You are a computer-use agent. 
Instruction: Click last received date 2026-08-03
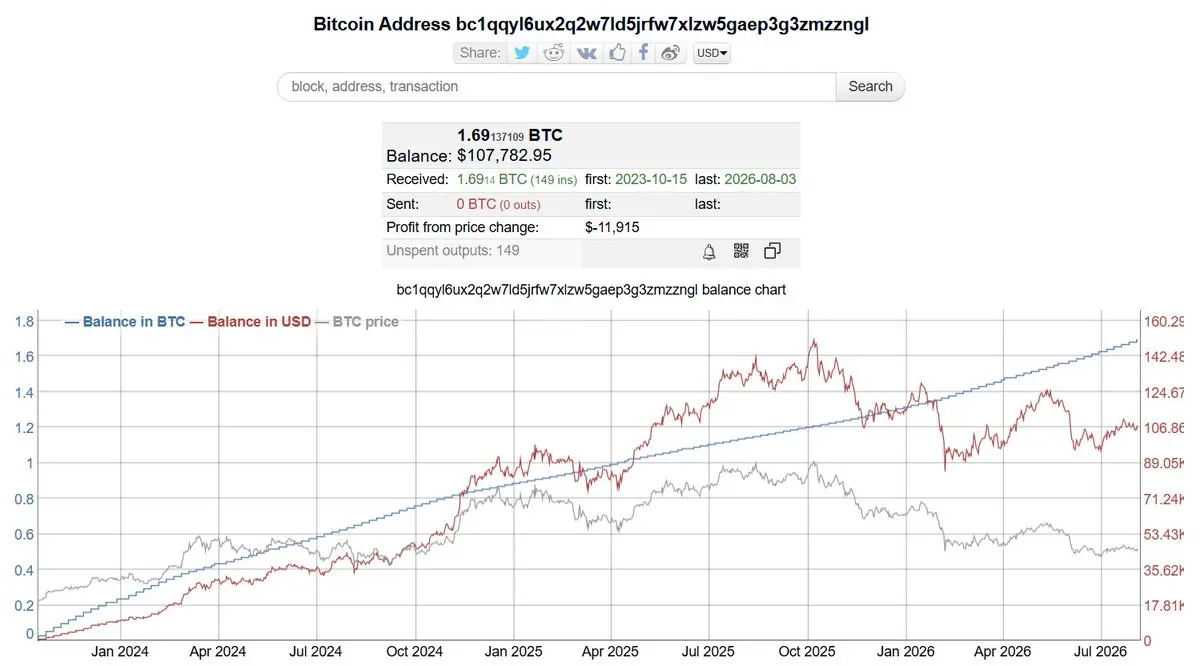coord(761,179)
